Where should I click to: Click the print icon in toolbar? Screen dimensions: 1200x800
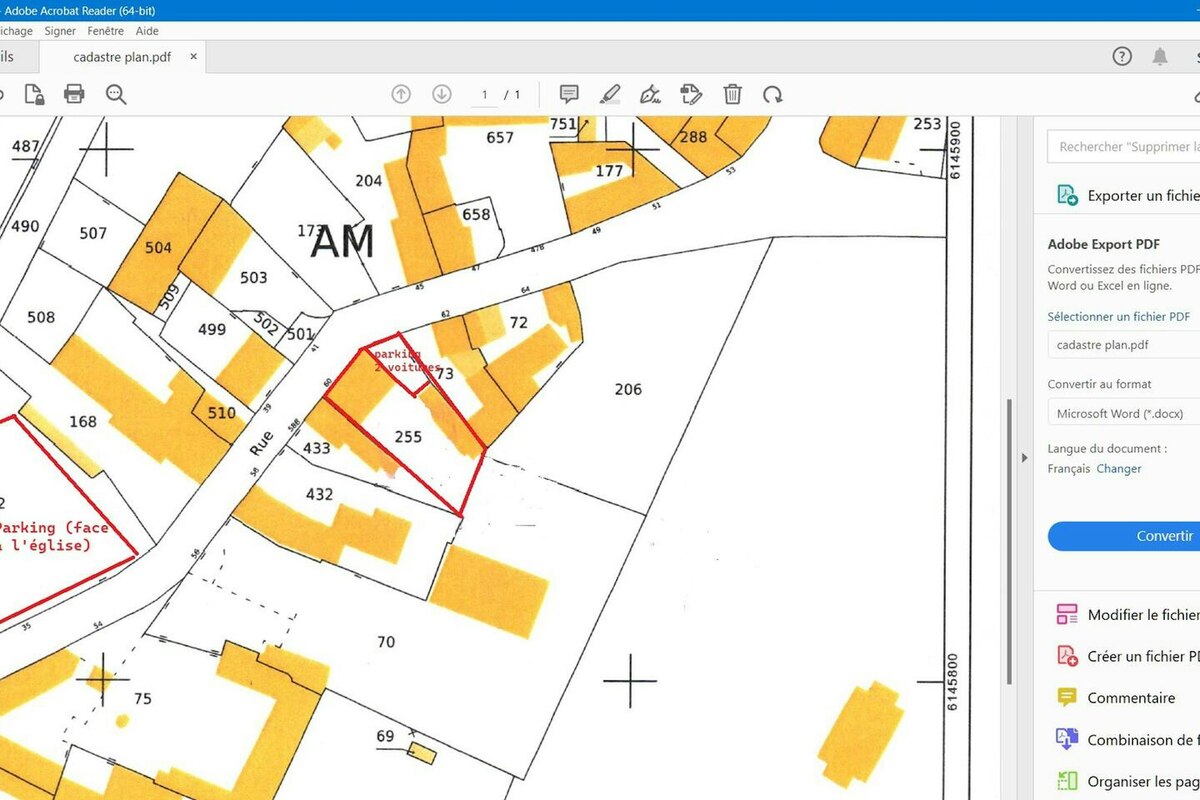click(x=74, y=95)
